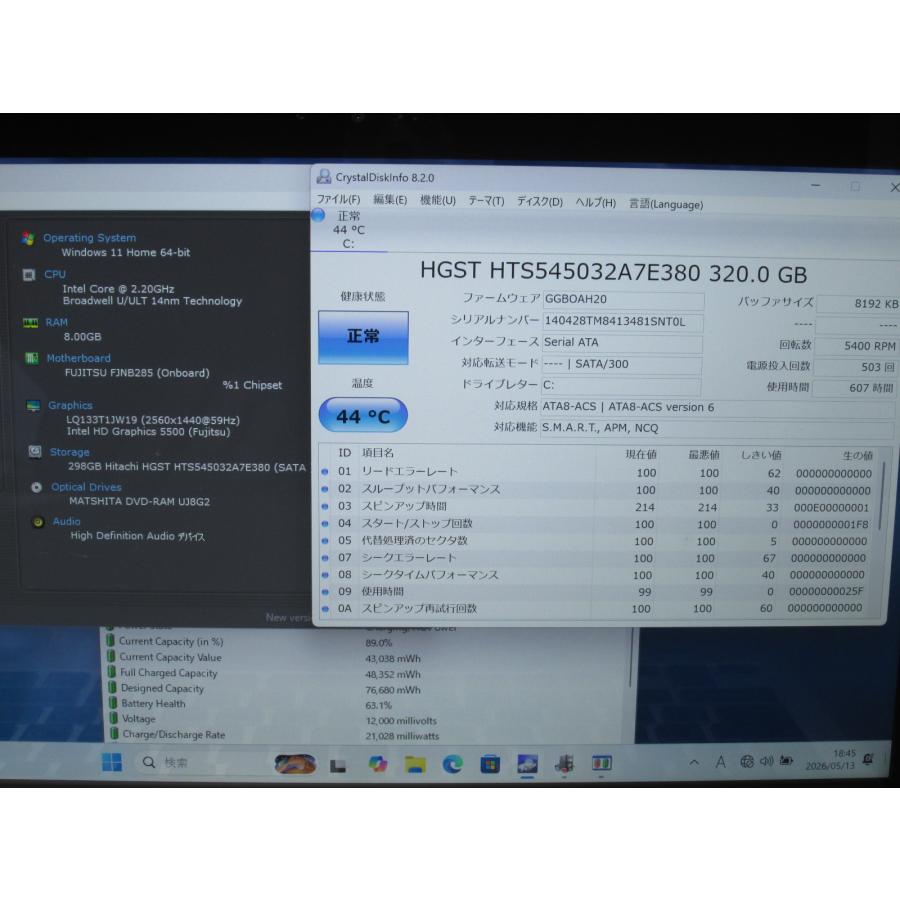Viewport: 900px width, 900px height.
Task: Open the Graphics section in Speccy
Action: [71, 405]
